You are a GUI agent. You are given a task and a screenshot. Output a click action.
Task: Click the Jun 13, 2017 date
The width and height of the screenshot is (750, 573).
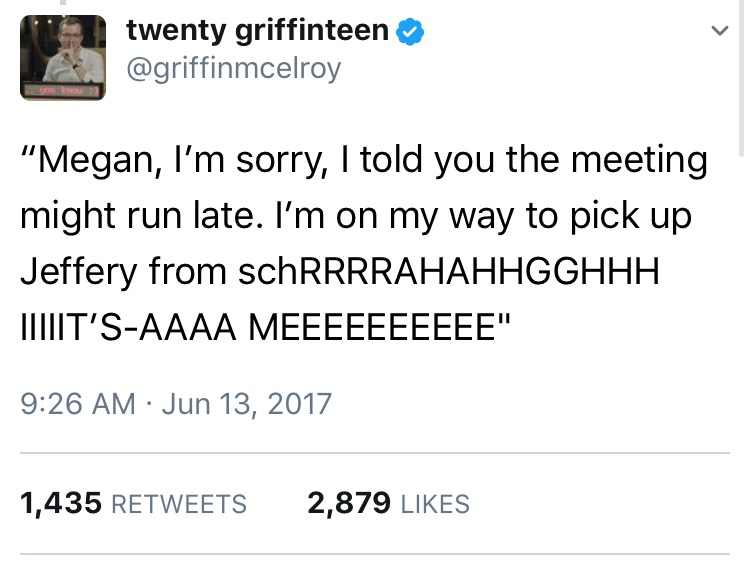(x=246, y=403)
